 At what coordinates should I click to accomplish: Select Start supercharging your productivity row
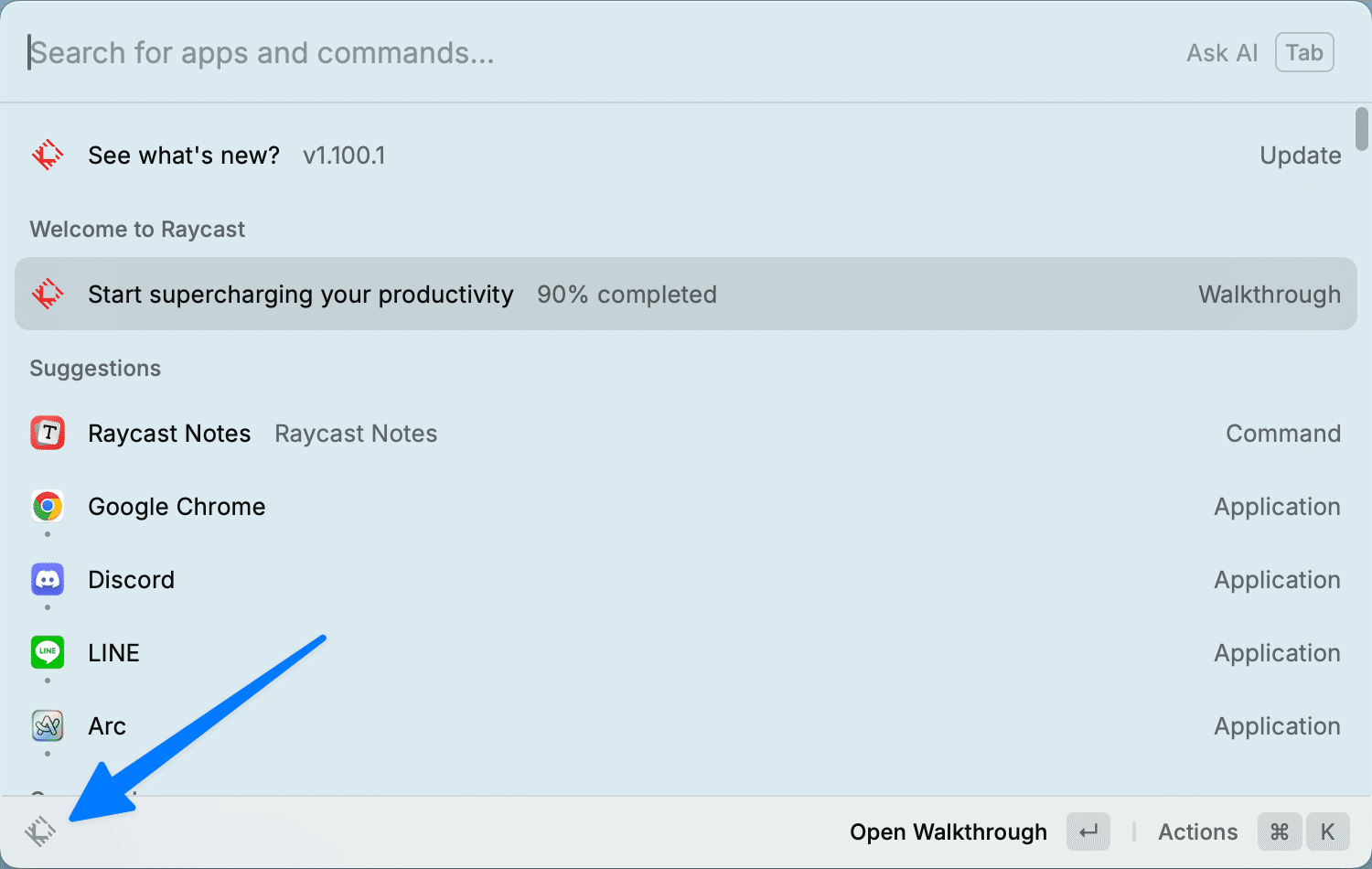point(640,295)
